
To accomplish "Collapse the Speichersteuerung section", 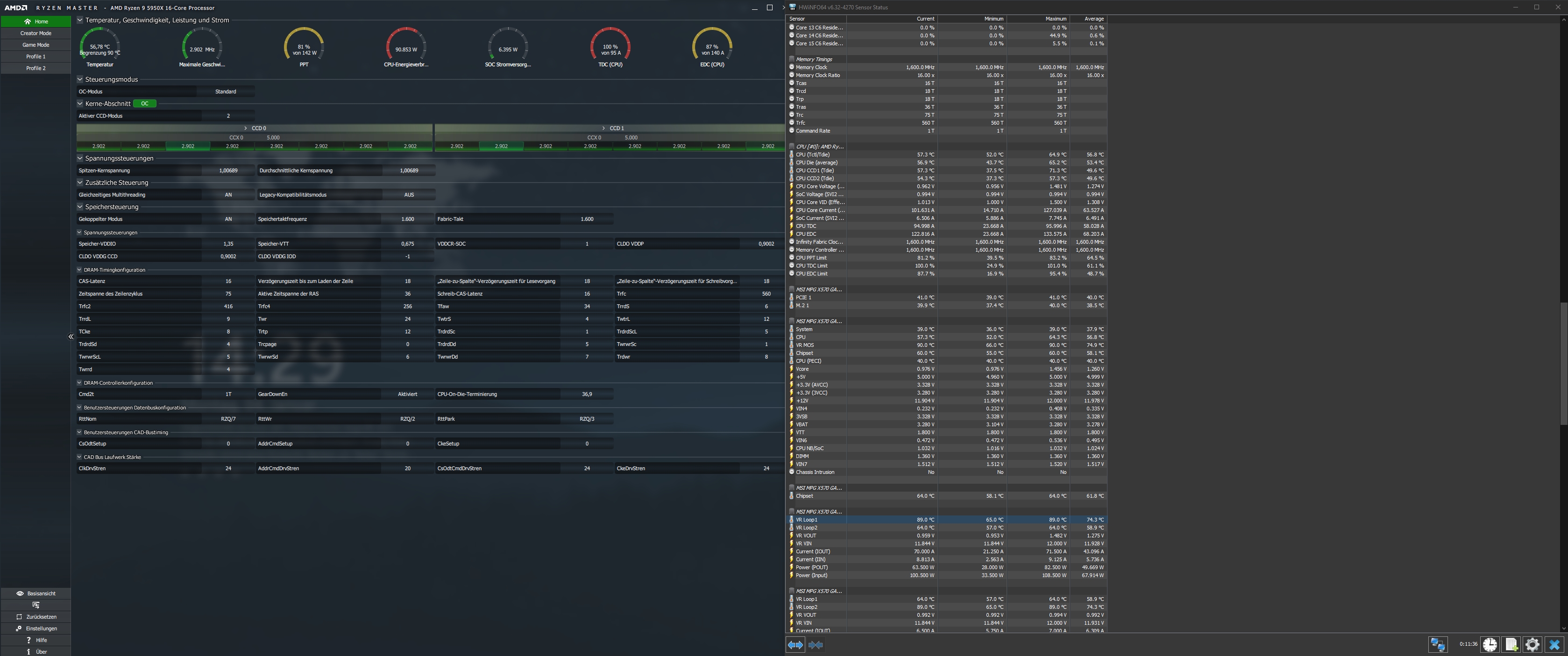I will (x=80, y=207).
